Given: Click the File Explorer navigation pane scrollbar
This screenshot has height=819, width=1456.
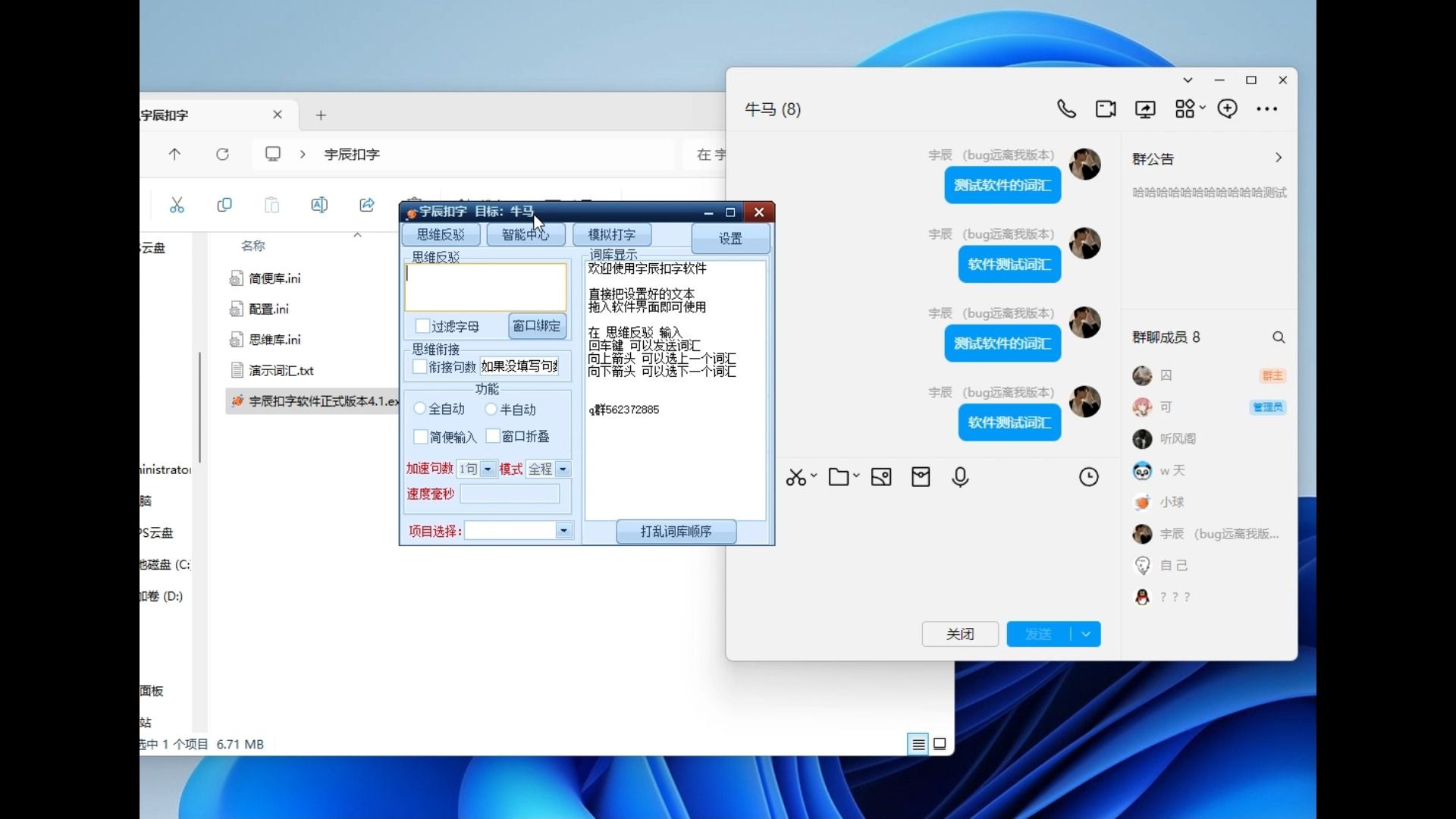Looking at the screenshot, I should coord(199,407).
